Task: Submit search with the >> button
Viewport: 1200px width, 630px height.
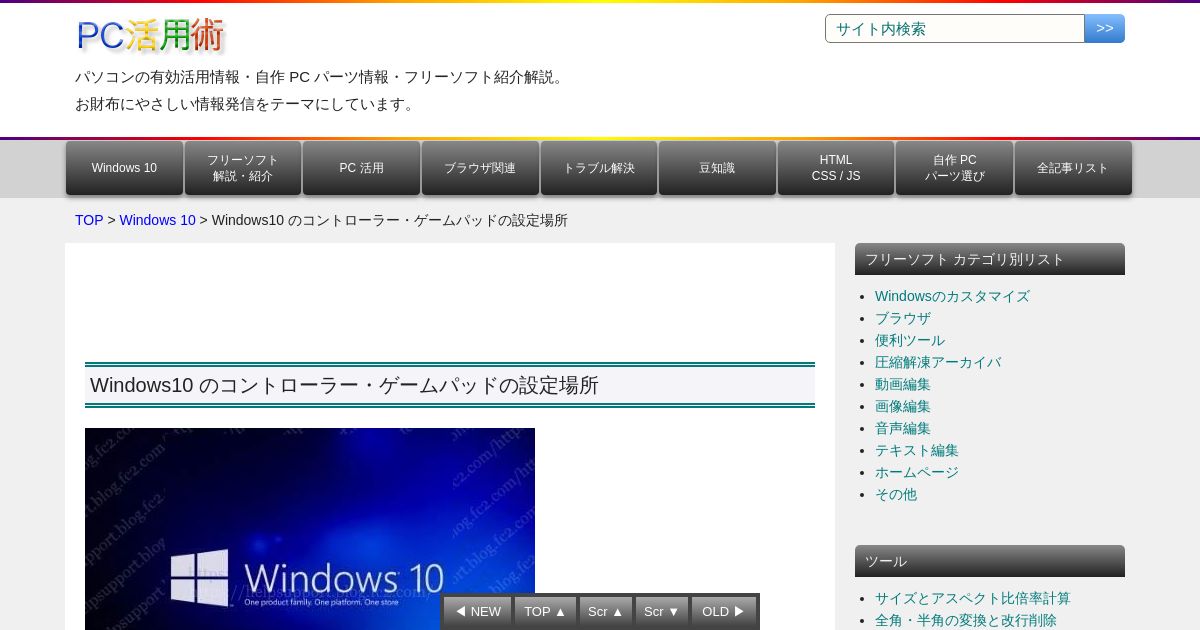Action: (1105, 28)
